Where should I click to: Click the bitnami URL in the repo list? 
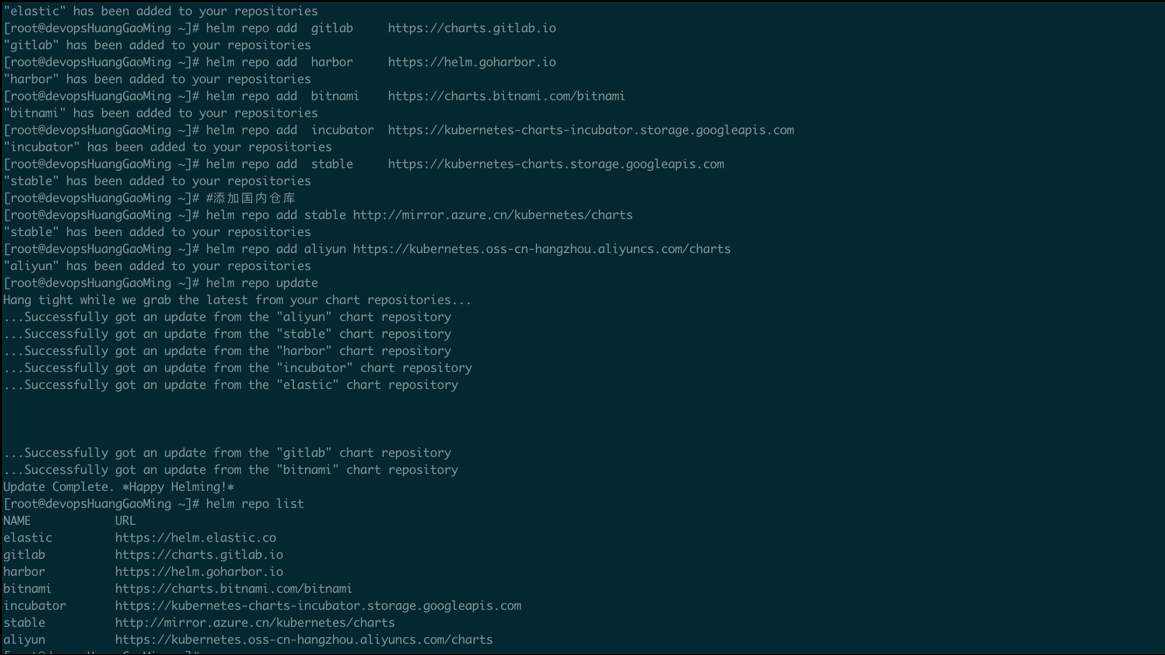point(233,589)
